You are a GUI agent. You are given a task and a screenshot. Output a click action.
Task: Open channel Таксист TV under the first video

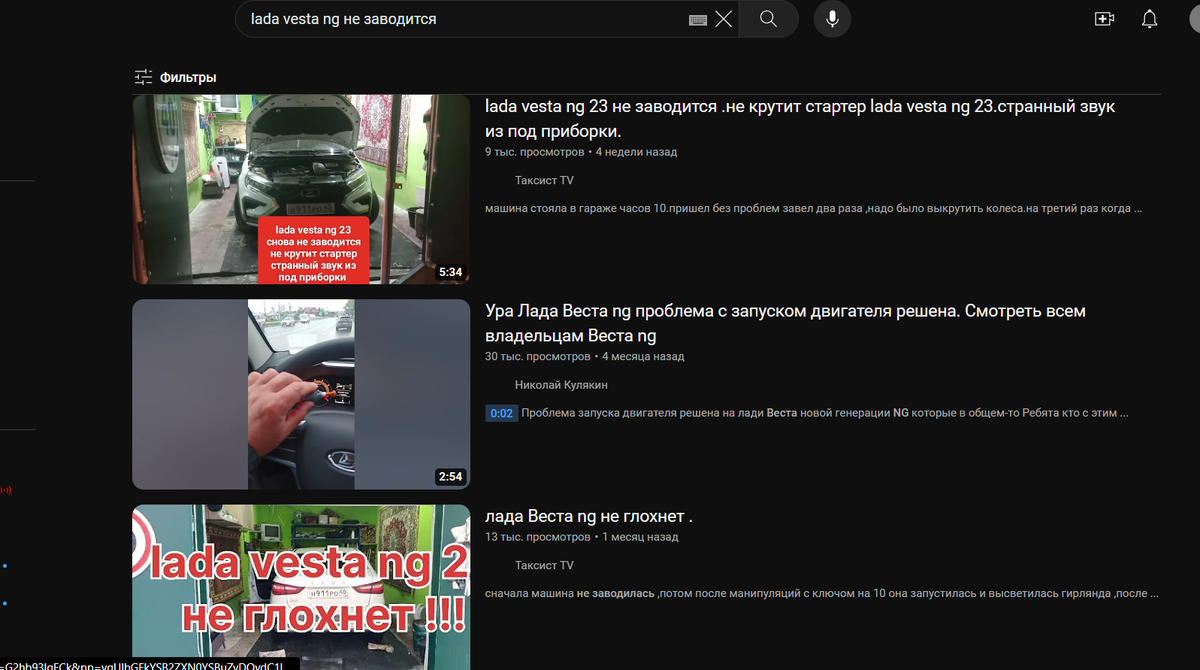tap(544, 180)
